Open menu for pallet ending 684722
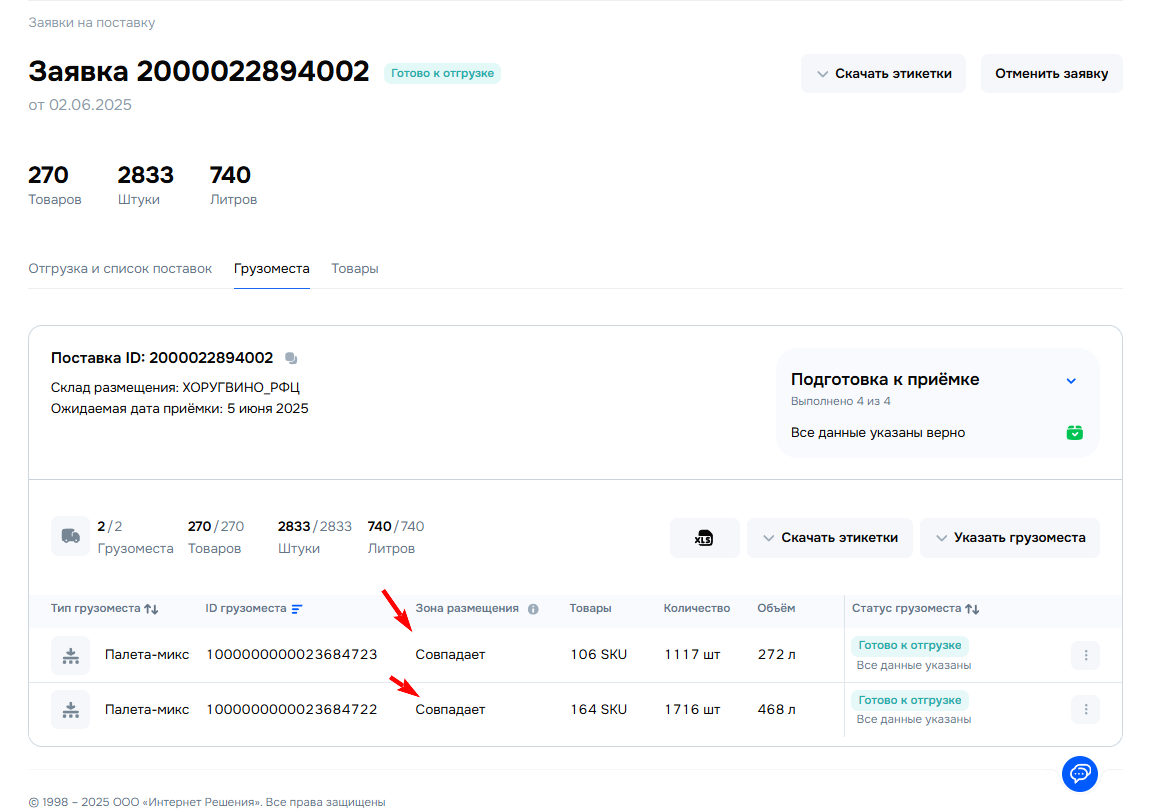 [1085, 710]
